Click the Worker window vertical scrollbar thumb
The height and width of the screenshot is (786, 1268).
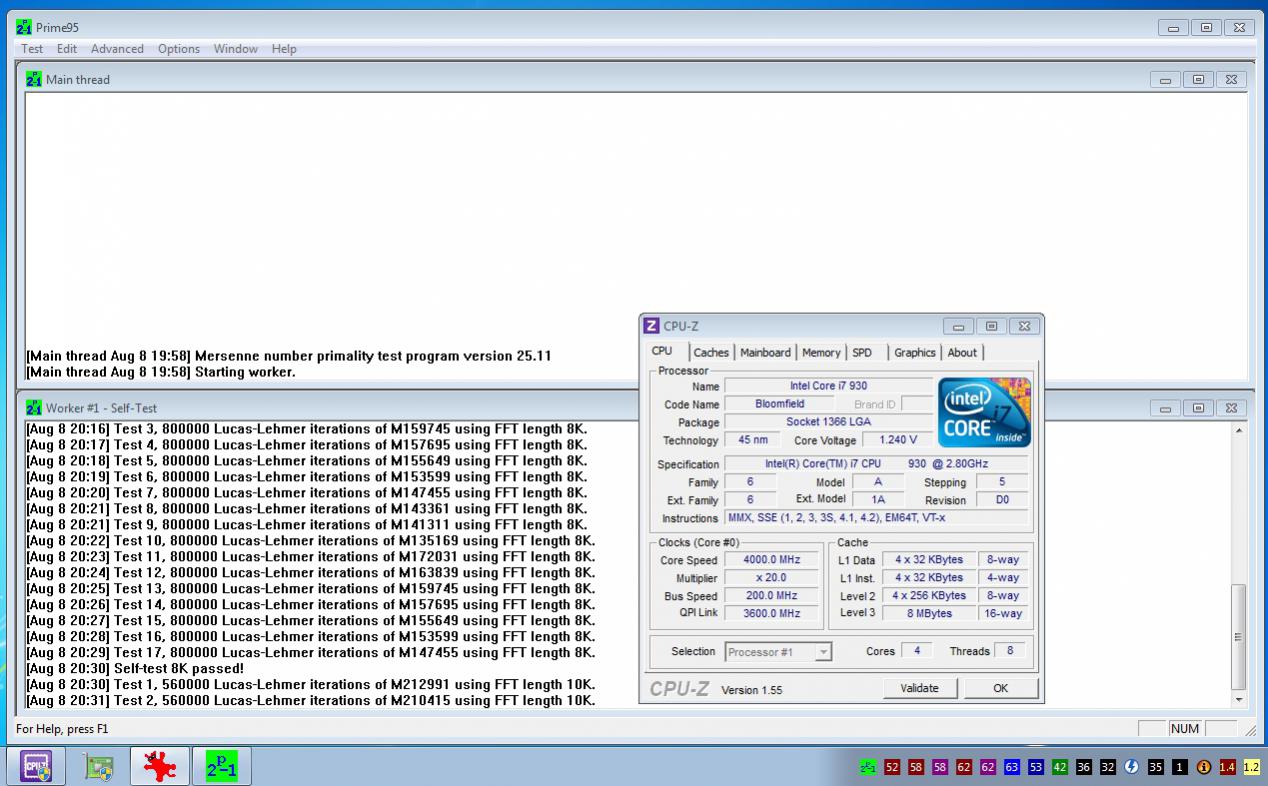(x=1240, y=637)
